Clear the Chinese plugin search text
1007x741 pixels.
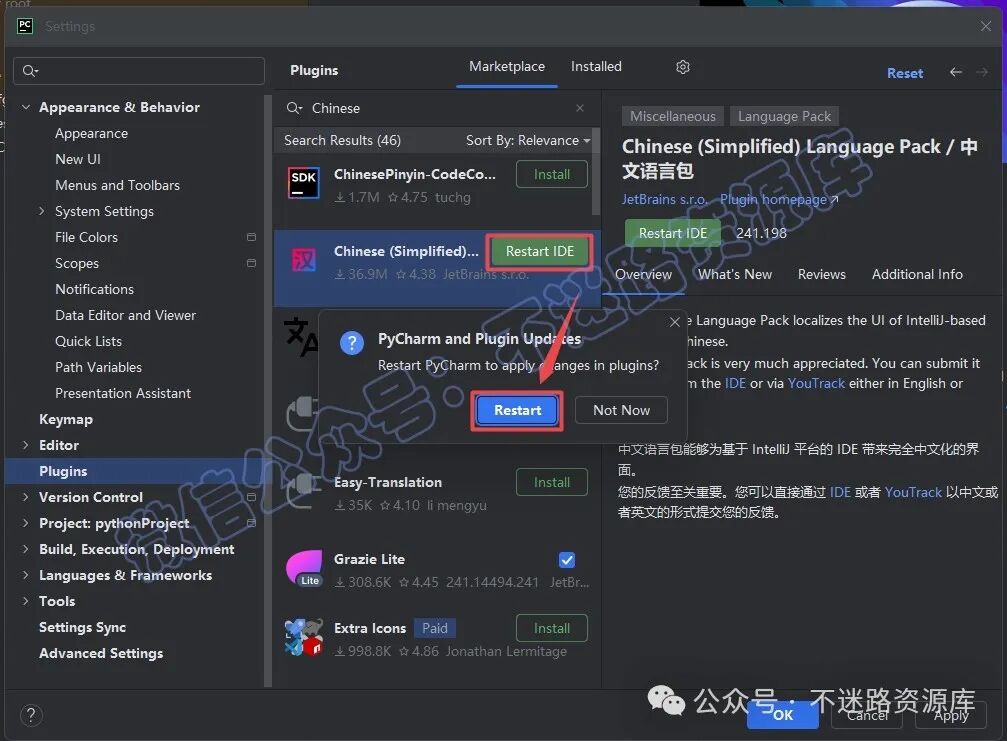point(580,108)
